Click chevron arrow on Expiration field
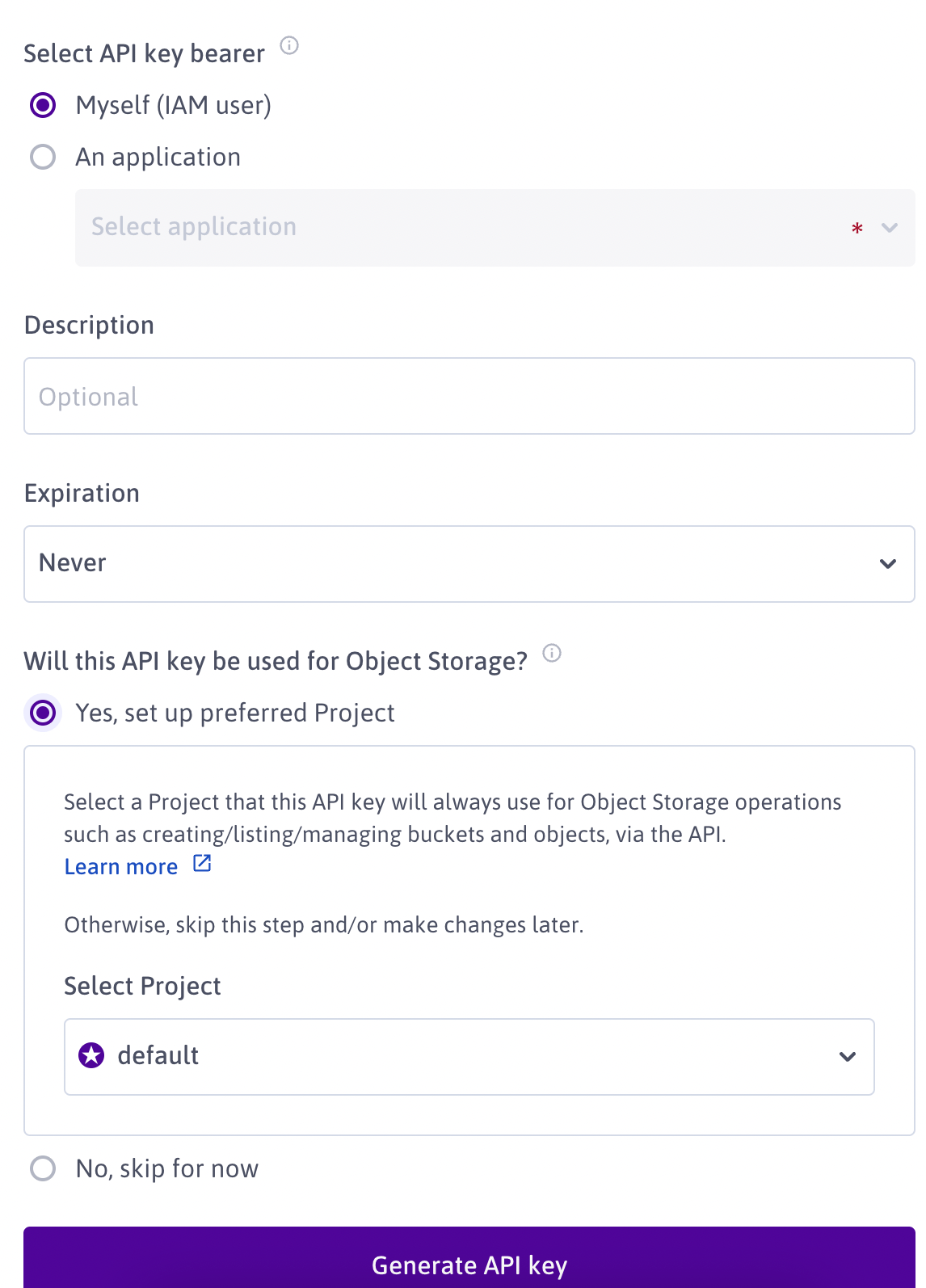The image size is (926, 1288). (x=888, y=564)
